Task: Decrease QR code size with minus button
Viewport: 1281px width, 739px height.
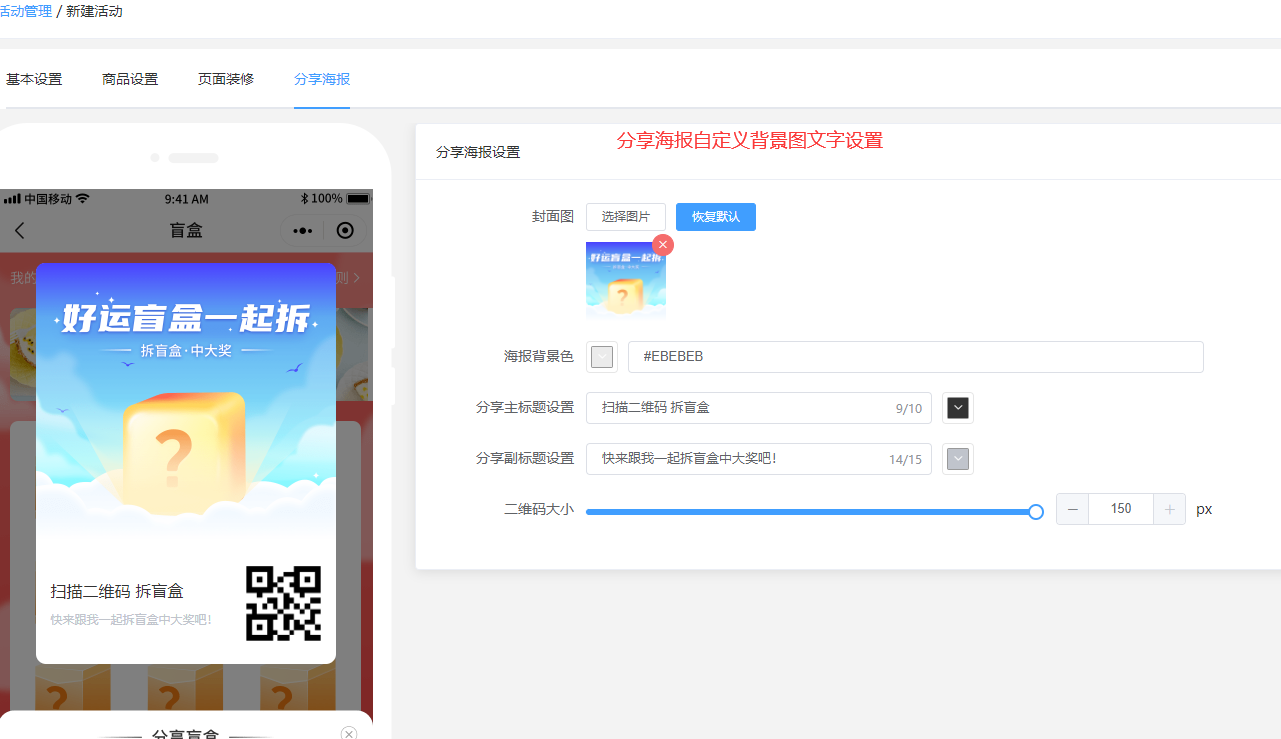Action: coord(1073,509)
